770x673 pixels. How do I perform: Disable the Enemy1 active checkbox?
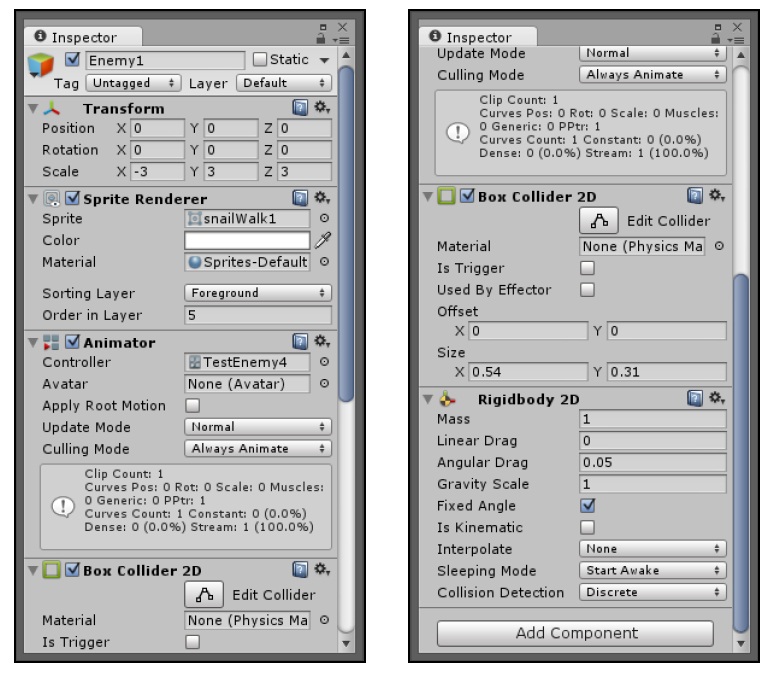tap(72, 60)
